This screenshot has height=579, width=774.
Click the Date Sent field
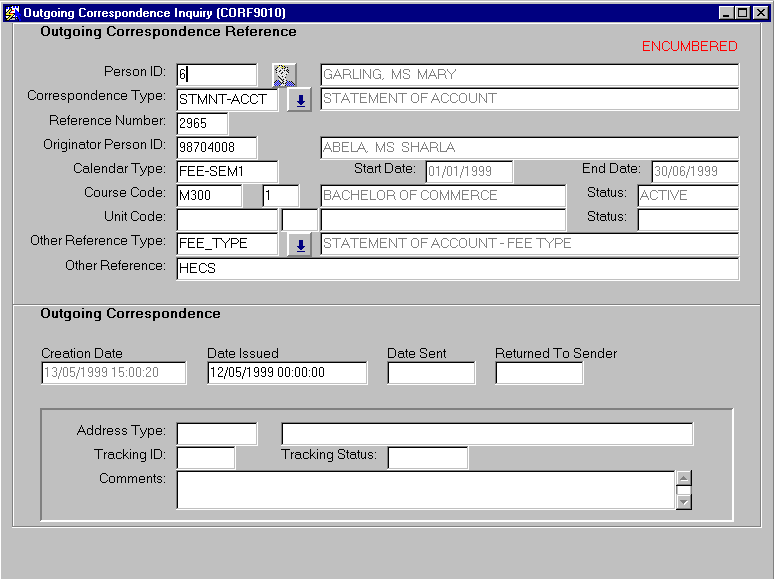(x=431, y=373)
